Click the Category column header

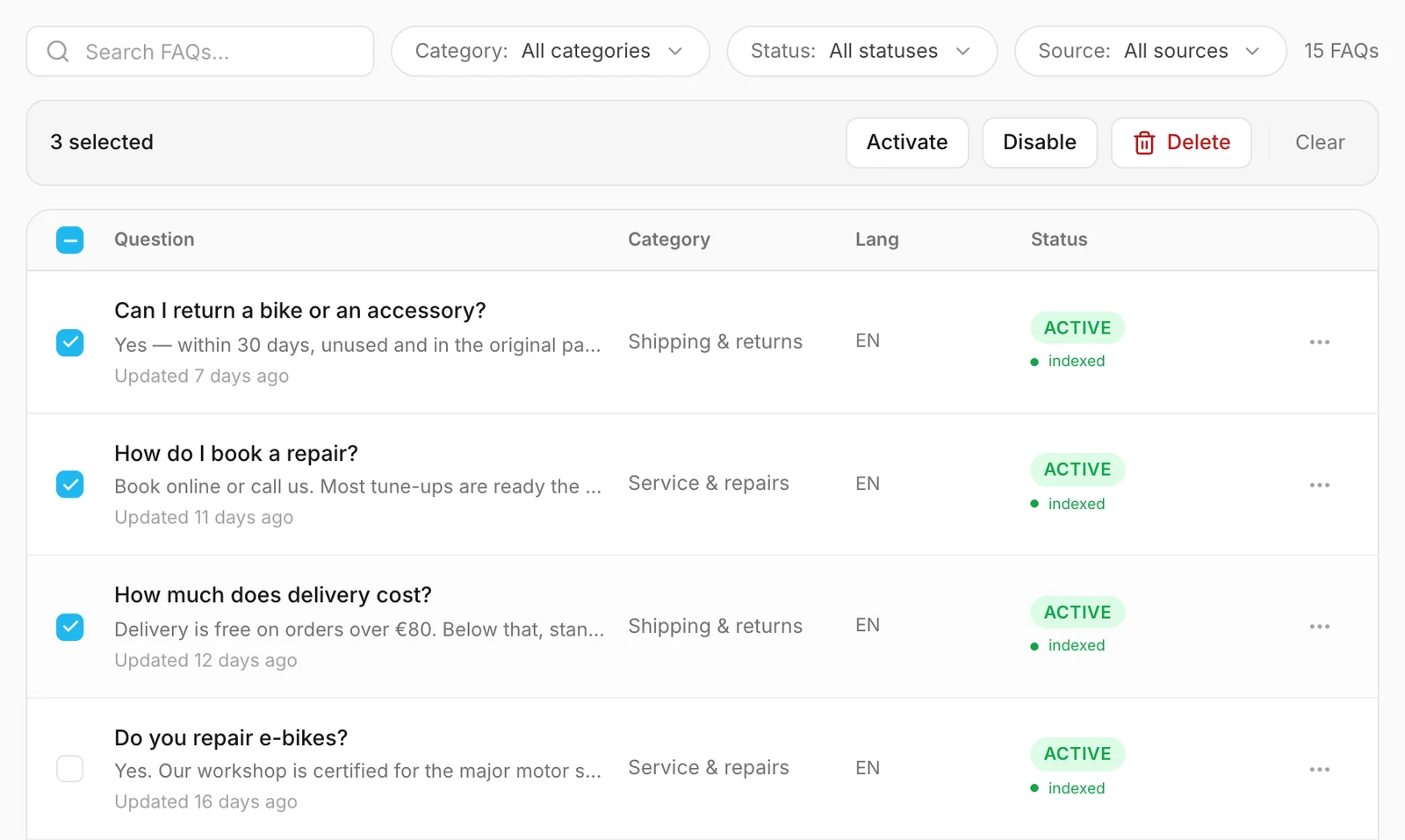point(669,240)
